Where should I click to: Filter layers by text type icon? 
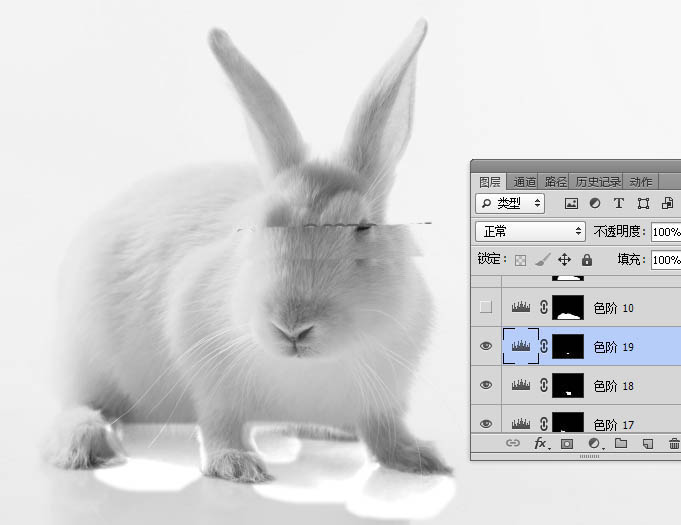(618, 203)
